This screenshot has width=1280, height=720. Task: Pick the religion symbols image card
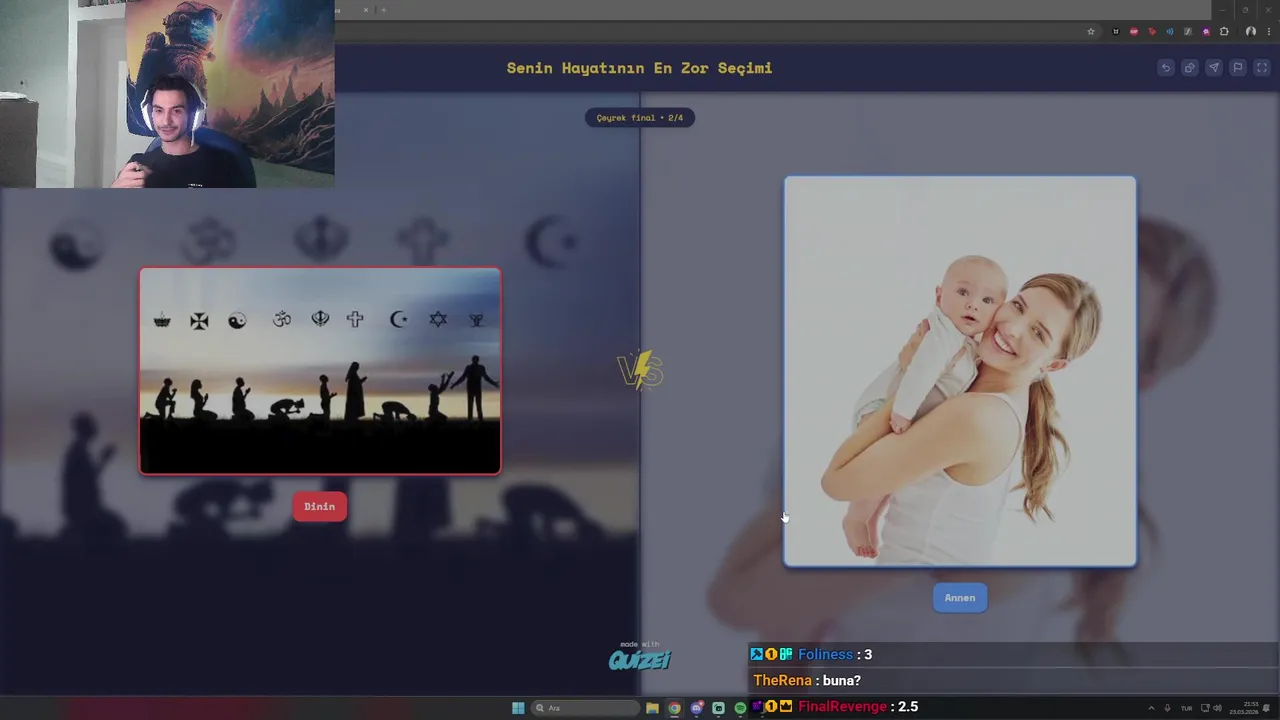pos(320,371)
